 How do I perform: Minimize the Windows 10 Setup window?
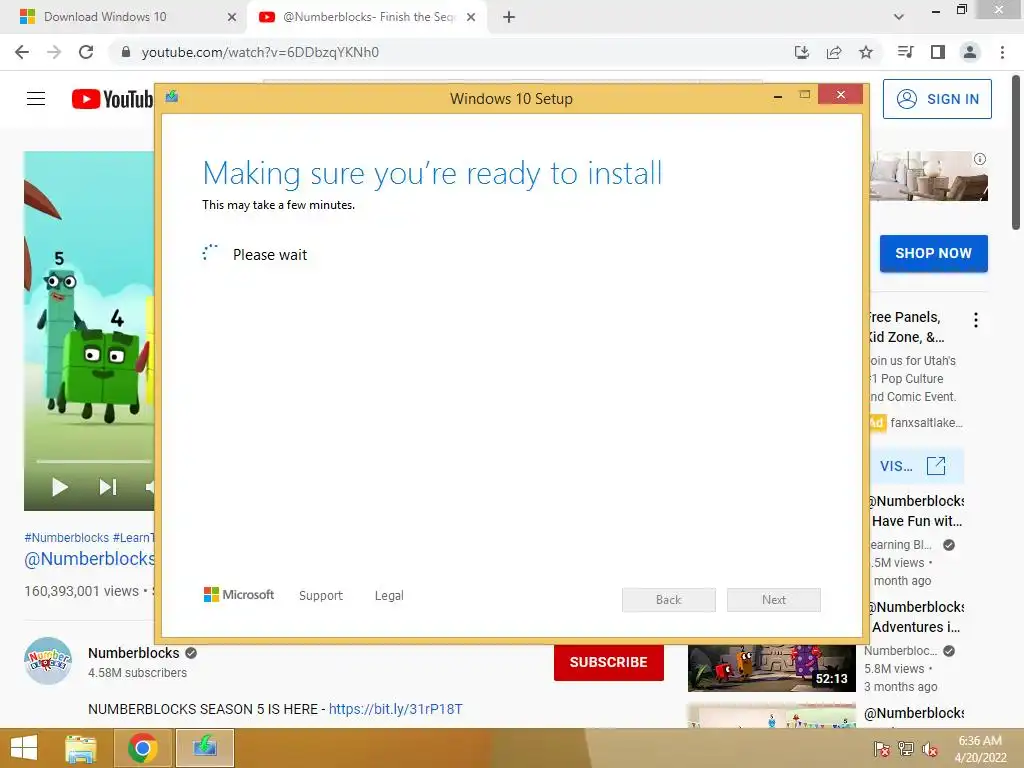coord(778,97)
